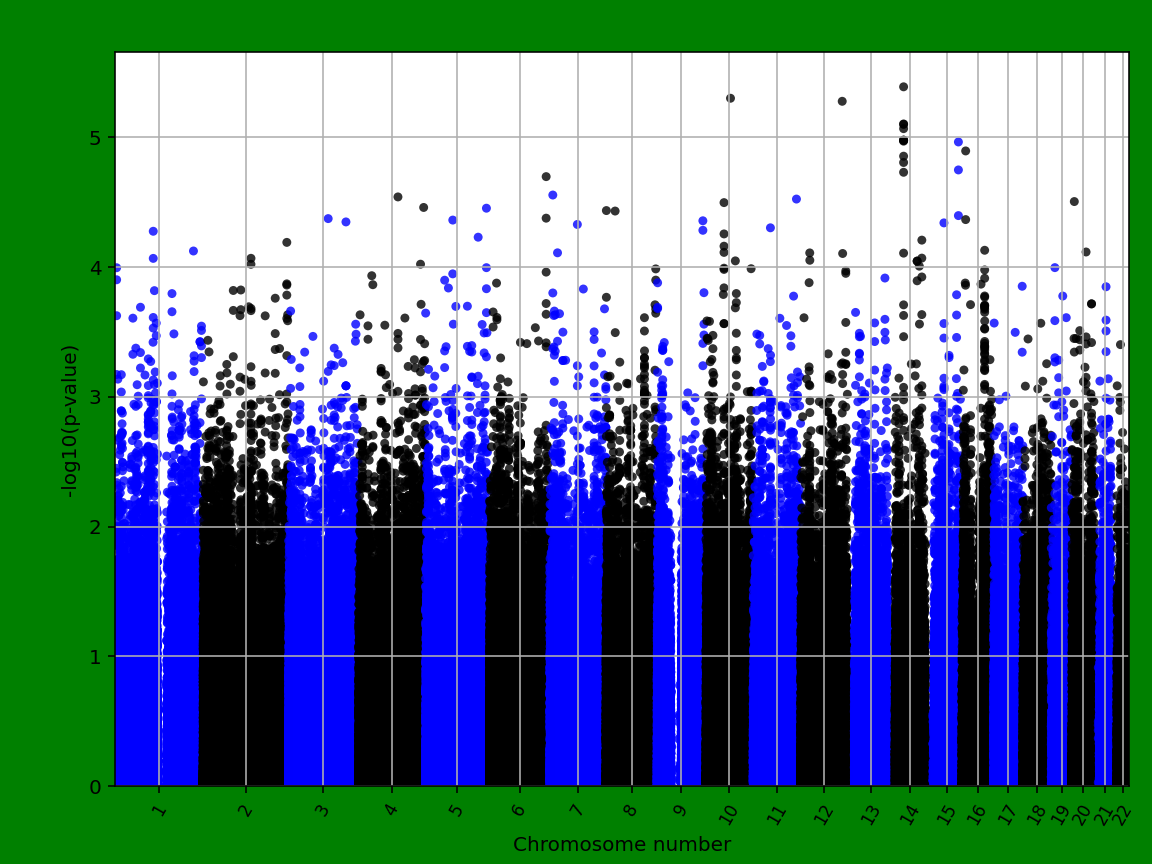Click the highest peak above chromosome 14
Viewport: 1152px width, 864px height.
point(901,87)
